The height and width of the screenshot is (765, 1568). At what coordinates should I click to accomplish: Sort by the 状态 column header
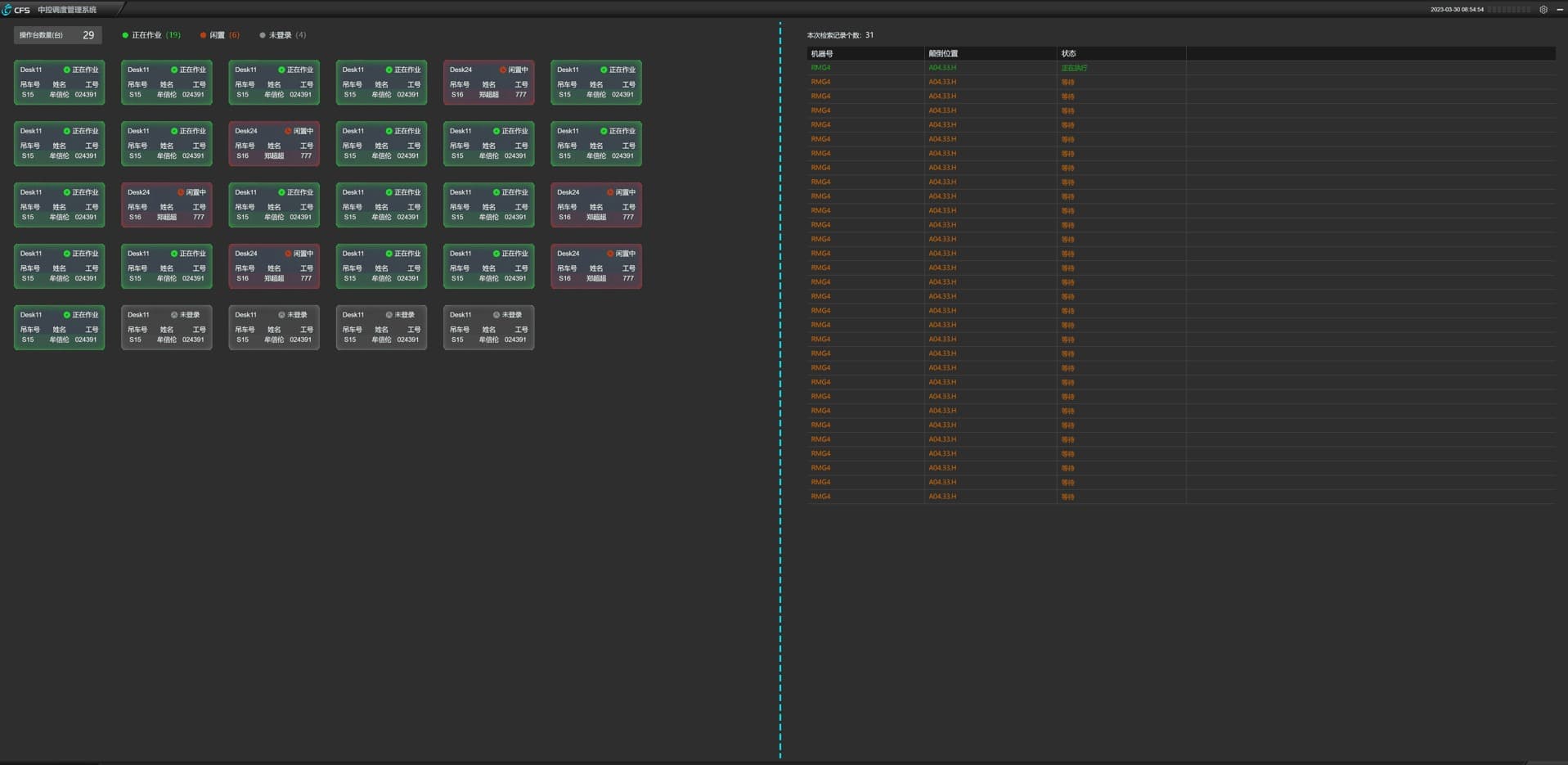pos(1121,53)
